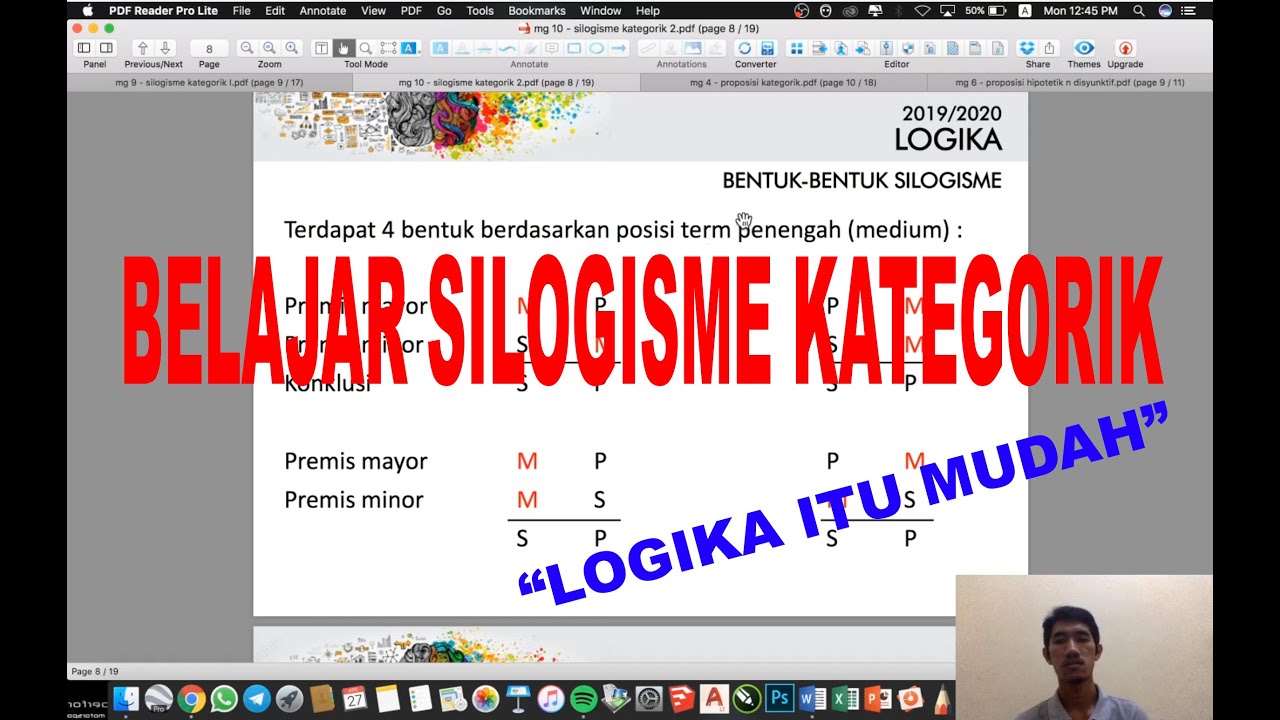Open Photoshop from the Dock
The height and width of the screenshot is (720, 1280).
(x=779, y=699)
